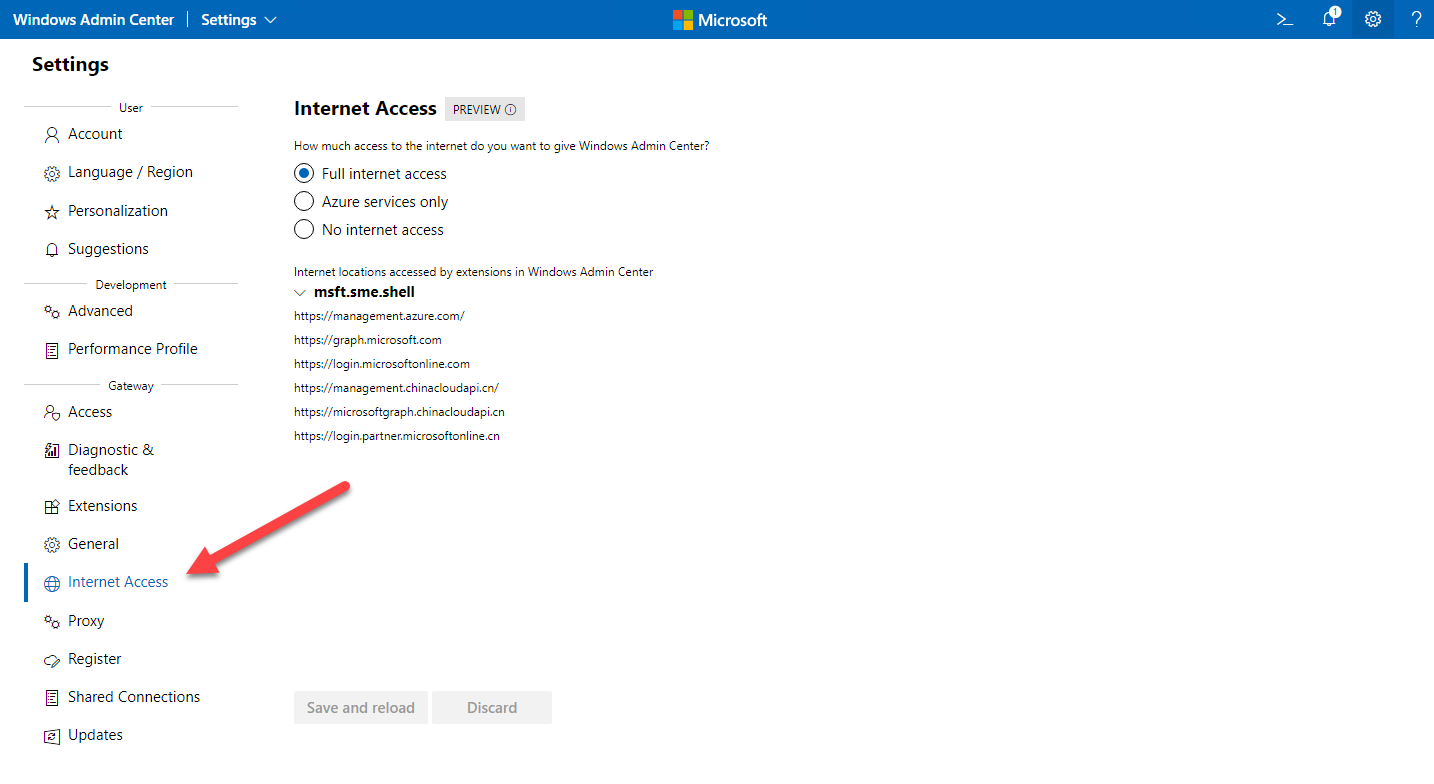Click the Performance Profile document icon
The image size is (1434, 784).
[x=52, y=350]
